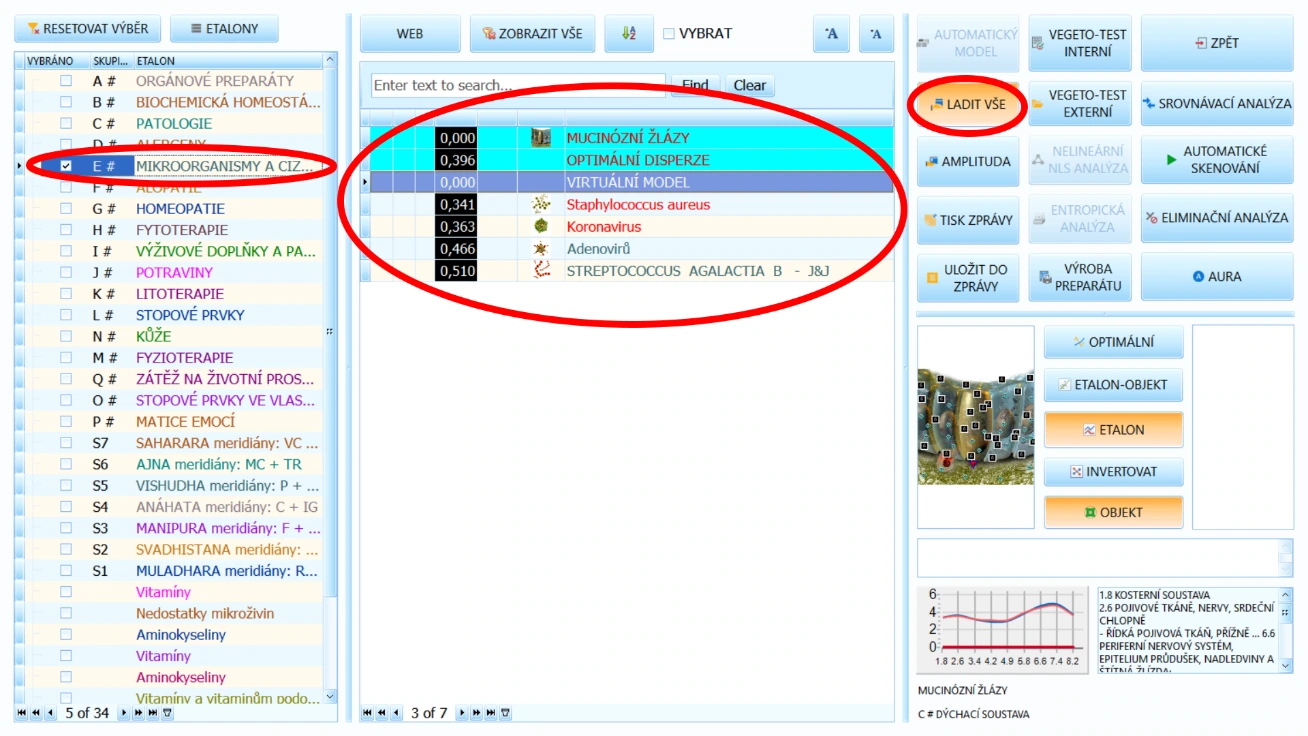Screen dimensions: 1308x736
Task: Click the sort A-Z icon button
Action: [629, 33]
